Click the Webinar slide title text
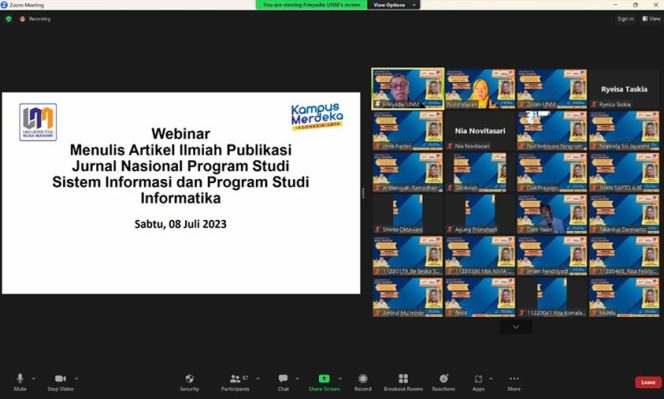The height and width of the screenshot is (399, 664). pos(181,166)
